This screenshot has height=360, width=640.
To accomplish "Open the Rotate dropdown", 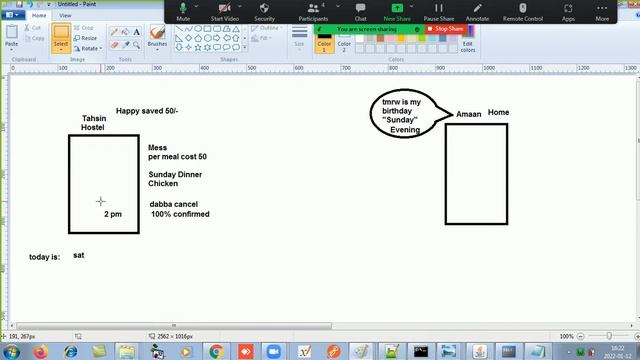I will [88, 48].
